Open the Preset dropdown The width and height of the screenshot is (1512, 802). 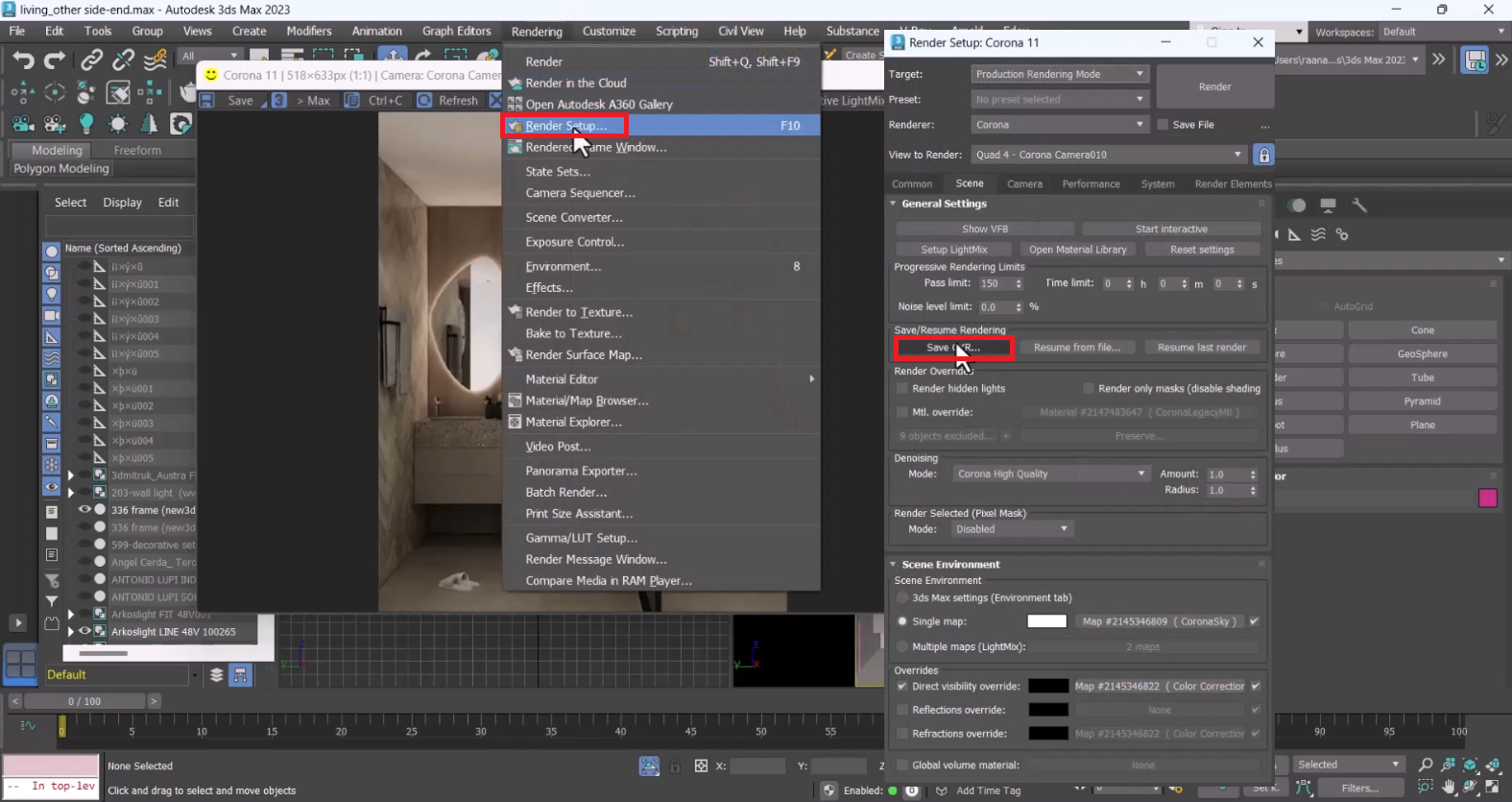[x=1060, y=99]
